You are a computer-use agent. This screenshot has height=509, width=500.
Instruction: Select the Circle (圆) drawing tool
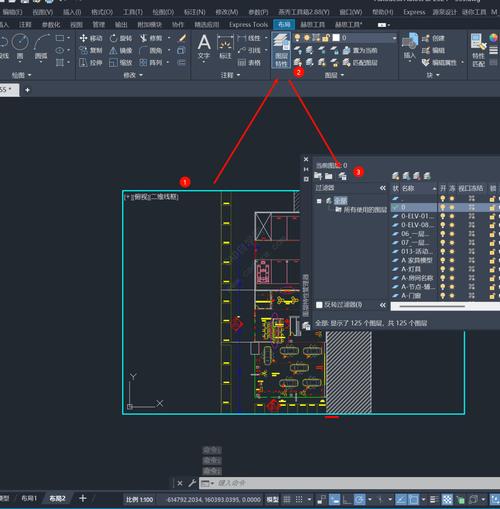point(20,47)
